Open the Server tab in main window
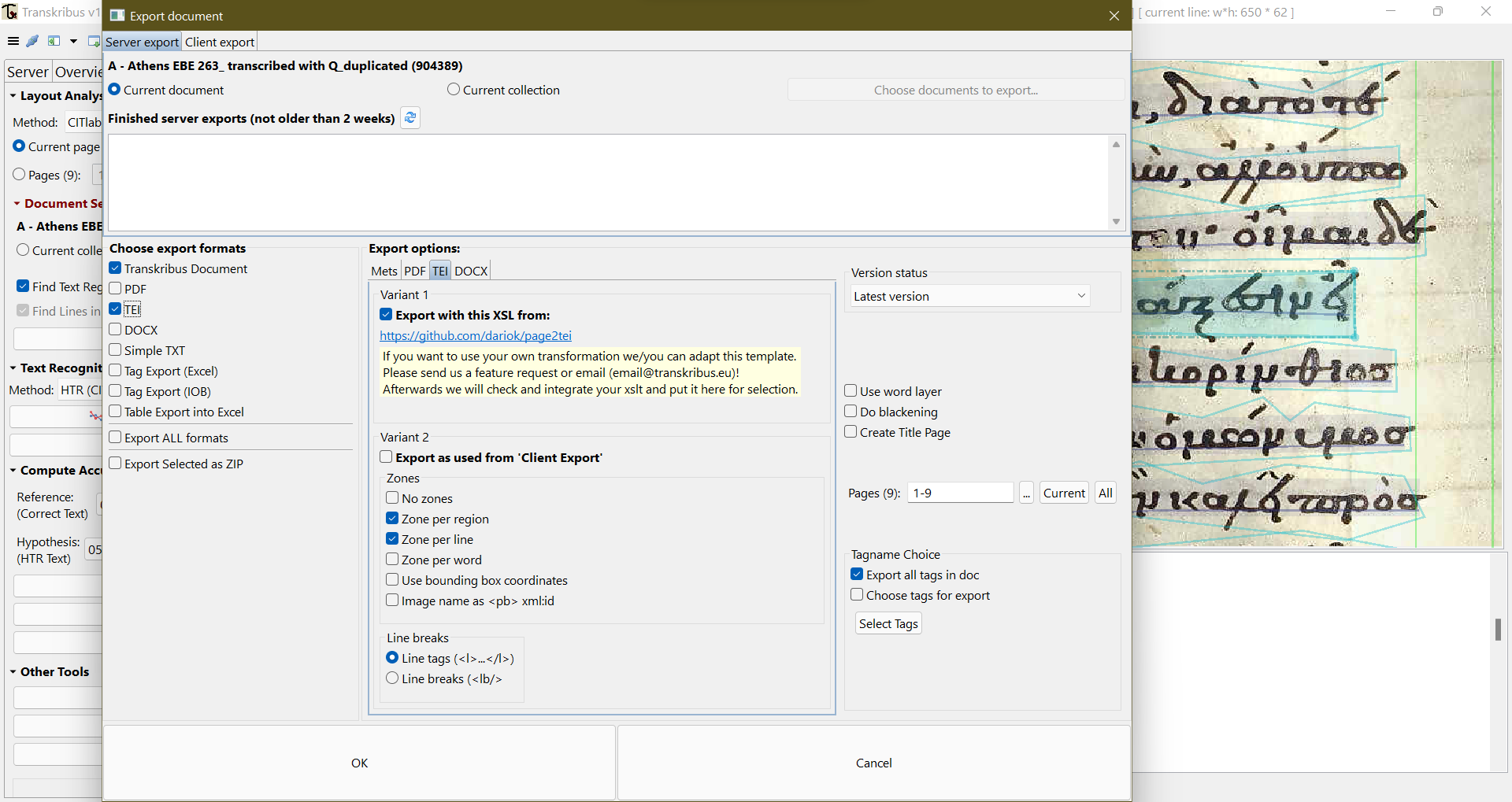1512x802 pixels. pyautogui.click(x=28, y=72)
